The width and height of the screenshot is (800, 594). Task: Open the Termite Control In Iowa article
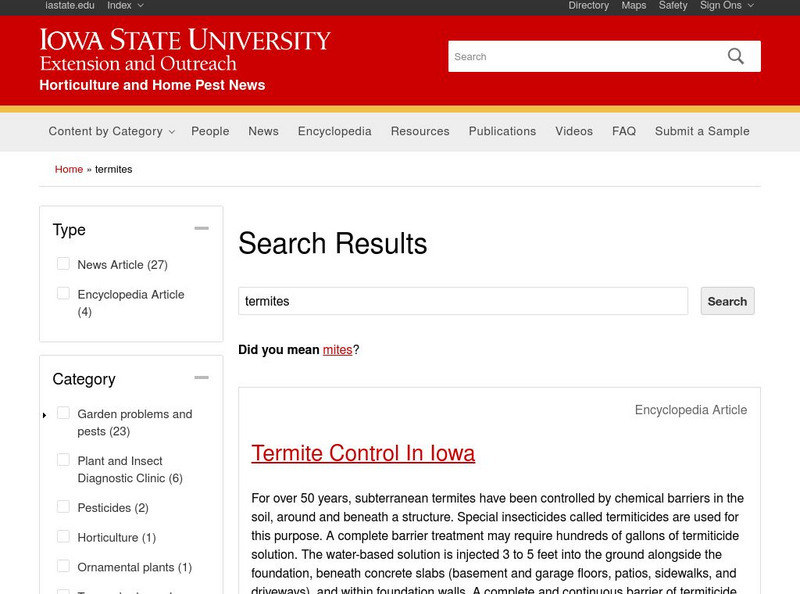[364, 453]
